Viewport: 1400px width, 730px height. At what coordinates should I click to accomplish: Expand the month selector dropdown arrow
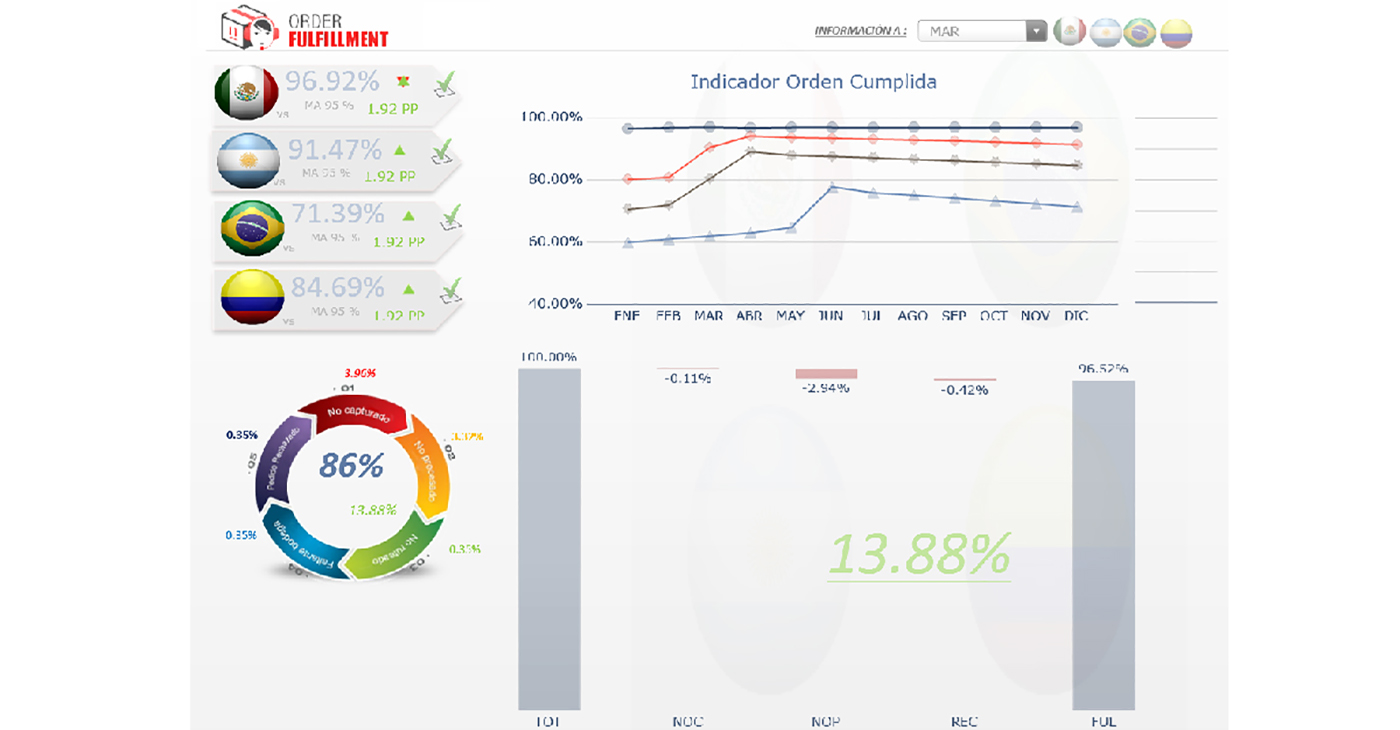pos(1036,31)
